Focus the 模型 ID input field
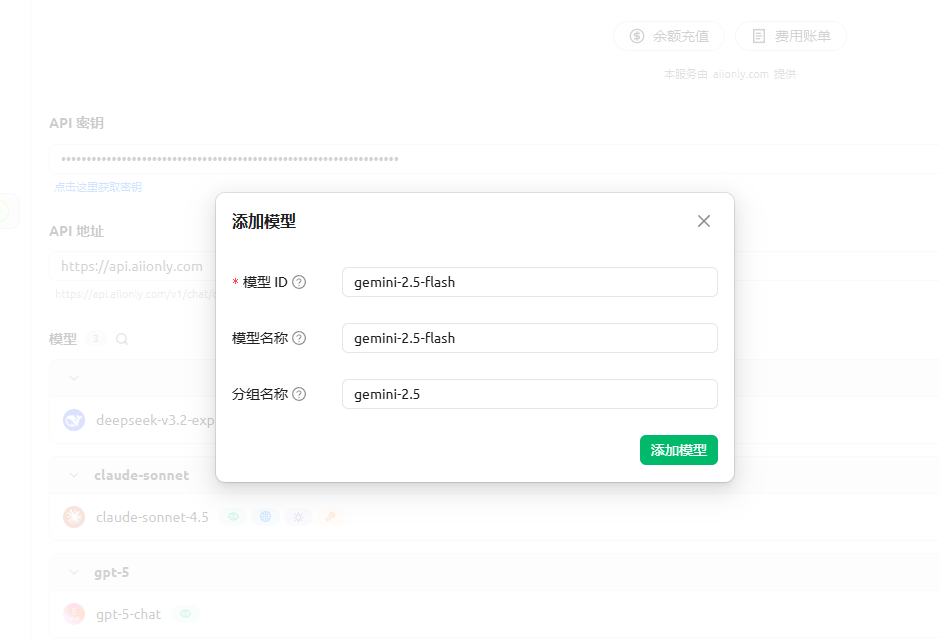This screenshot has height=641, width=940. (529, 282)
